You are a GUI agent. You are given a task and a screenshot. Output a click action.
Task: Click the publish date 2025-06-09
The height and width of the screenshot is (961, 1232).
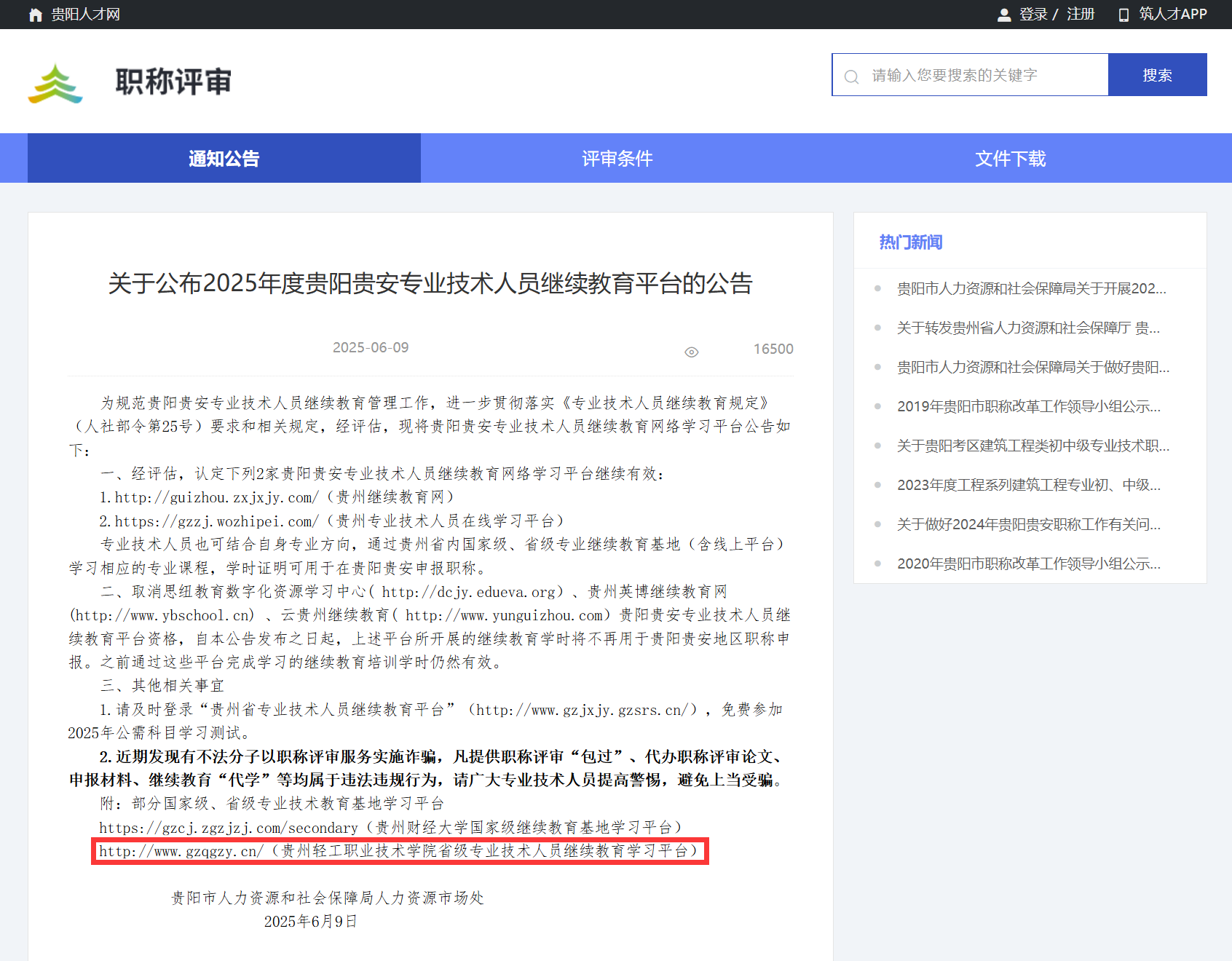pyautogui.click(x=371, y=347)
